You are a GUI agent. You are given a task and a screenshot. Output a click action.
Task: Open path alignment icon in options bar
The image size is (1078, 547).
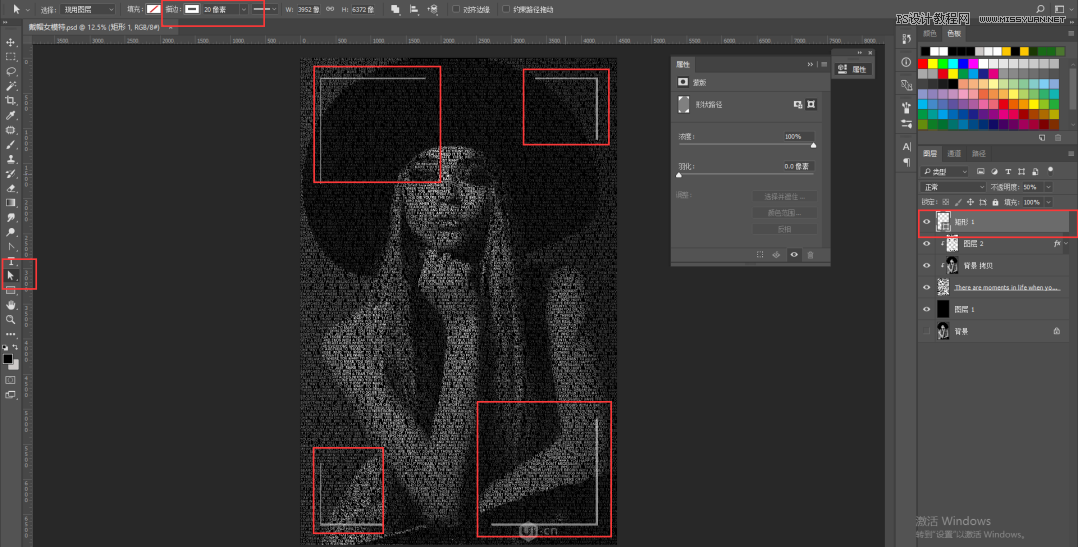pyautogui.click(x=414, y=10)
